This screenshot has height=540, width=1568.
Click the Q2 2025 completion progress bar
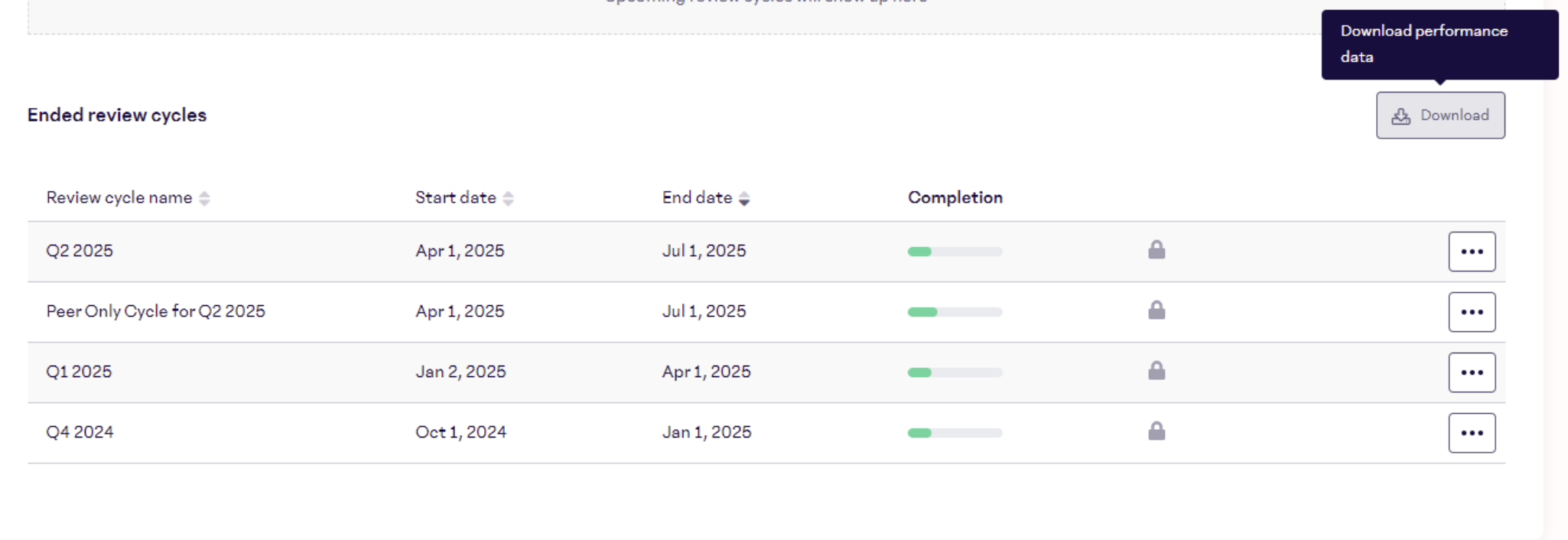point(955,252)
